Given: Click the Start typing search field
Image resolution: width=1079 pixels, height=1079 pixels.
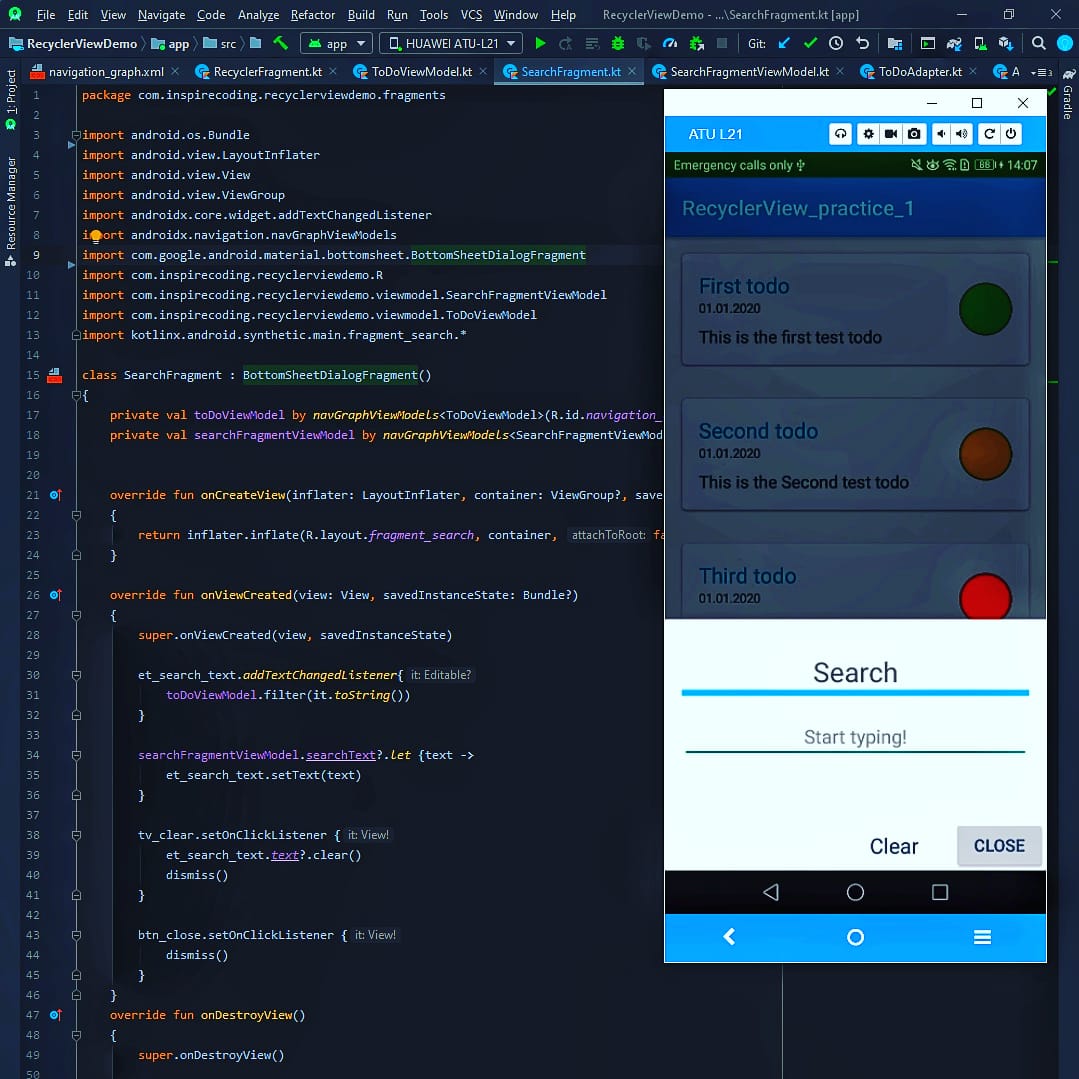Looking at the screenshot, I should (x=855, y=737).
